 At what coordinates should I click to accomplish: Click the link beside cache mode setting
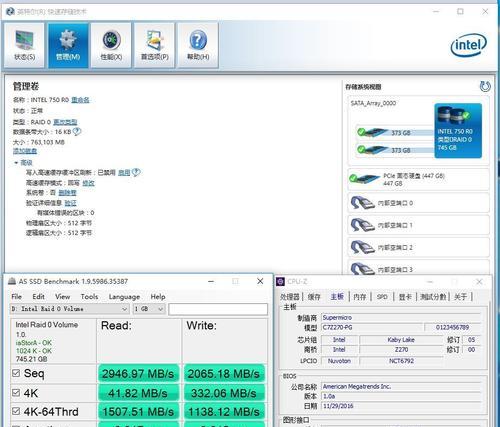pyautogui.click(x=88, y=183)
